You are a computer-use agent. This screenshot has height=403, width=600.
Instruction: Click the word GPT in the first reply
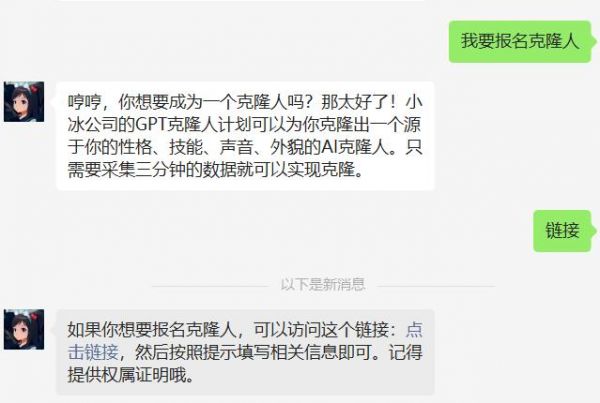click(x=152, y=124)
